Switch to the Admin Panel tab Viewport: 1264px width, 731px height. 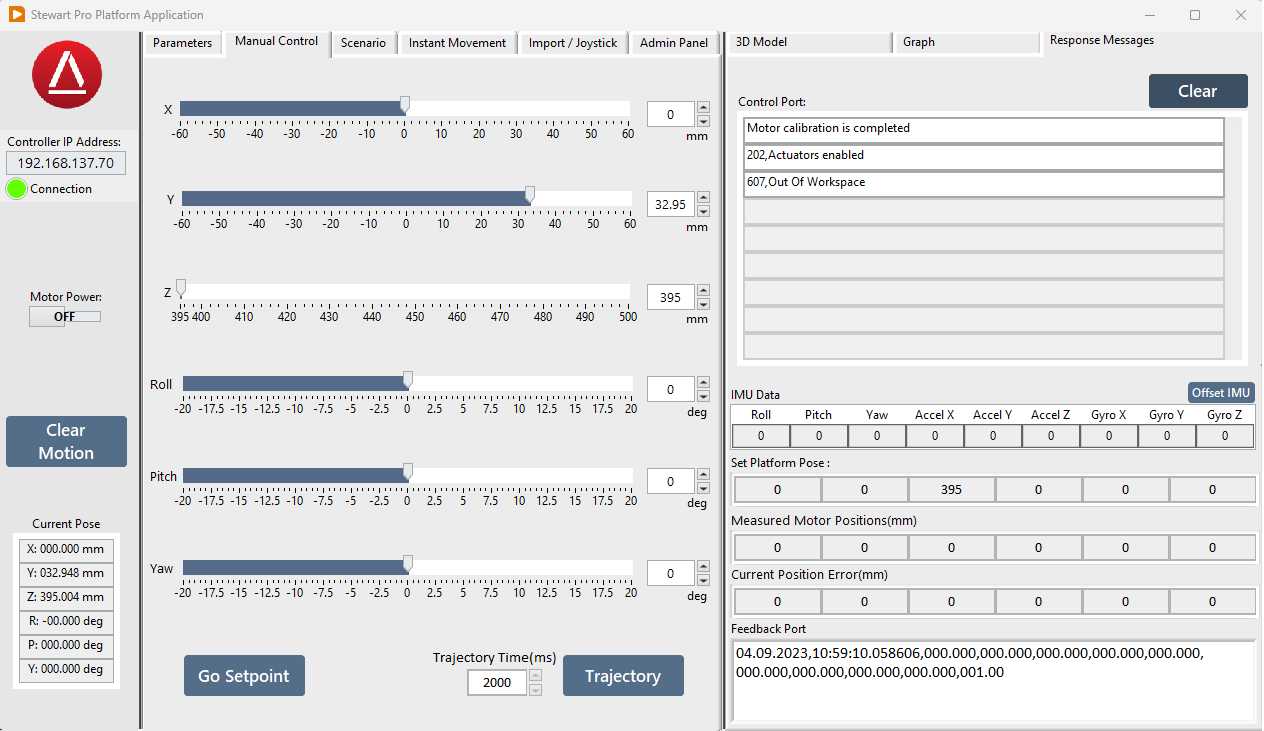674,43
